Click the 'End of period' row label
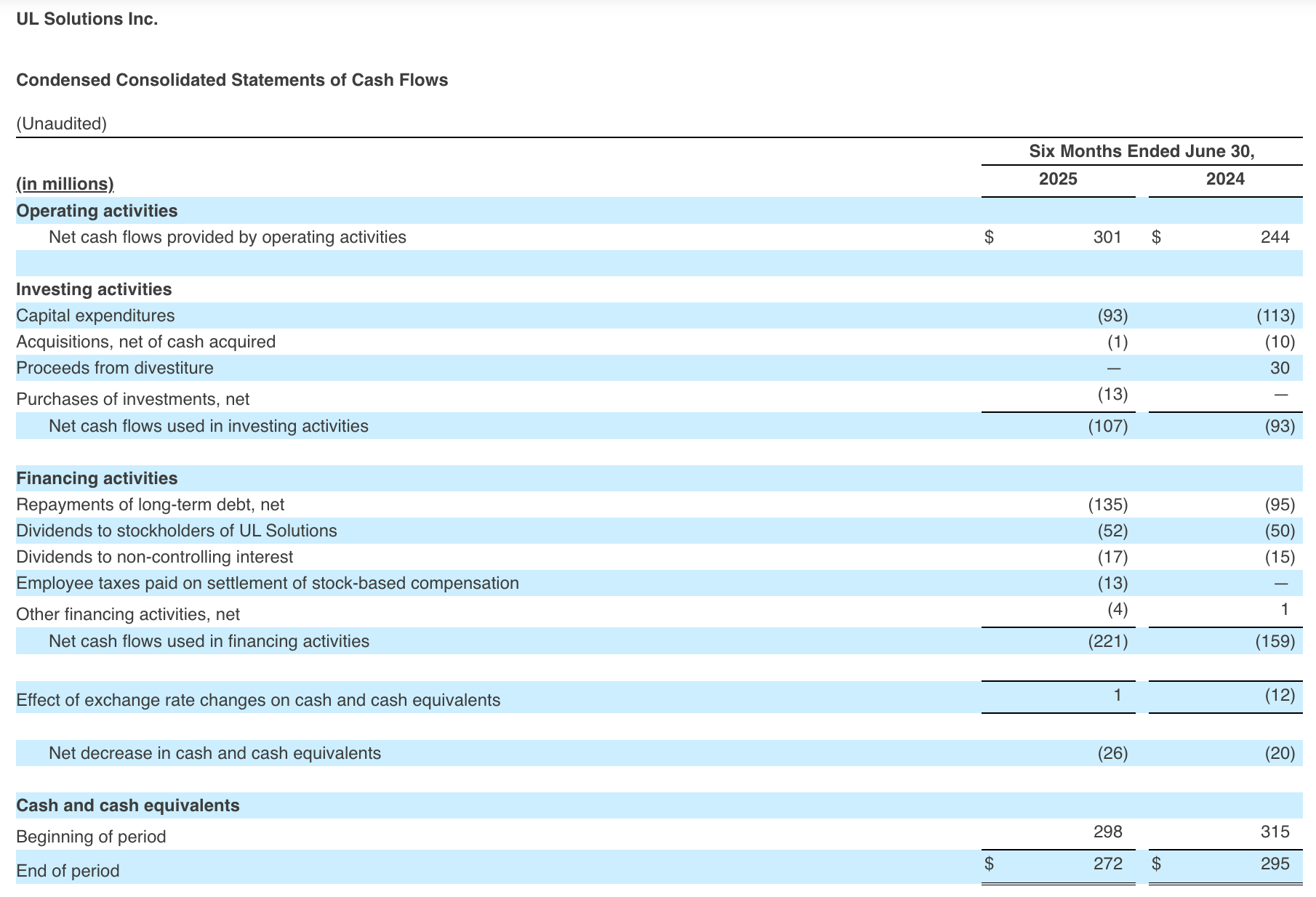The height and width of the screenshot is (897, 1316). tap(68, 871)
